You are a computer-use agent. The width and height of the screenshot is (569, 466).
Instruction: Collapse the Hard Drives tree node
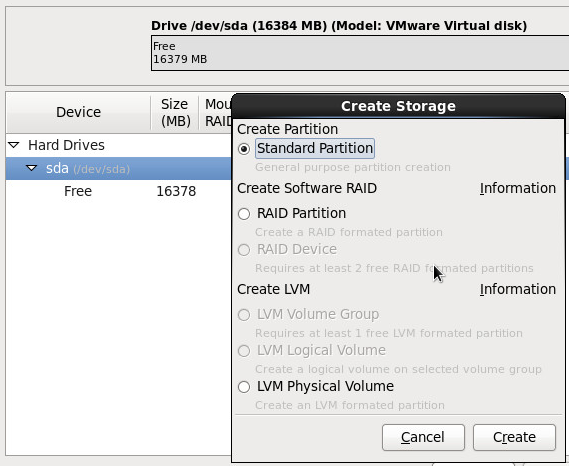[14, 145]
